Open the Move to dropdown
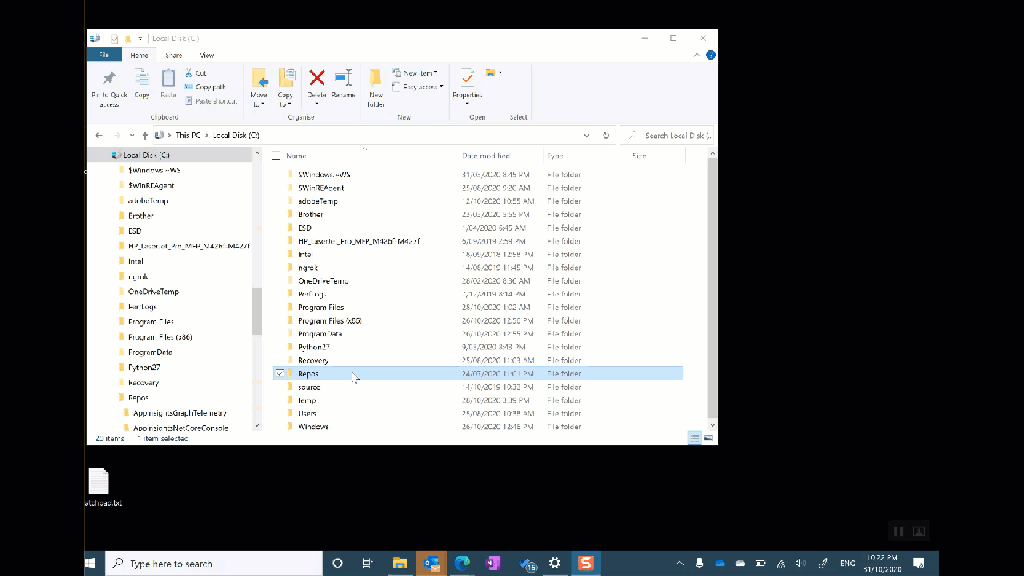Image resolution: width=1024 pixels, height=576 pixels. click(x=259, y=85)
